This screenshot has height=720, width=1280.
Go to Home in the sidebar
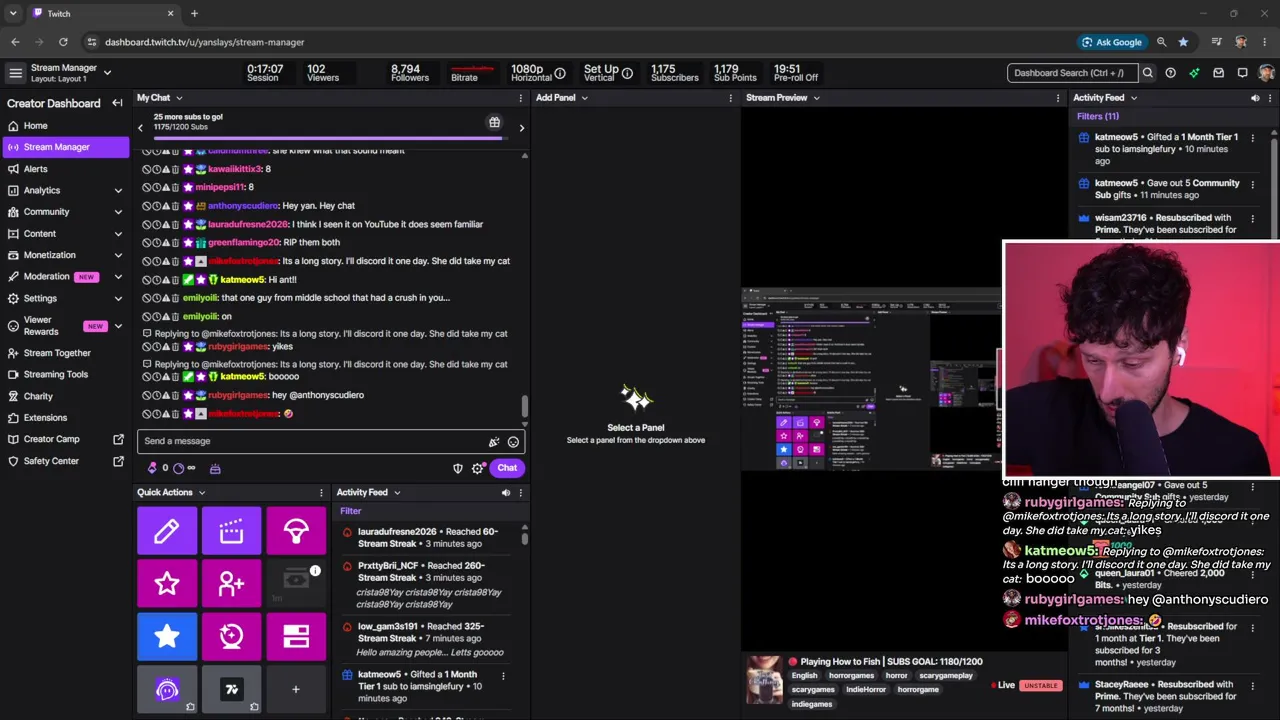65,126
